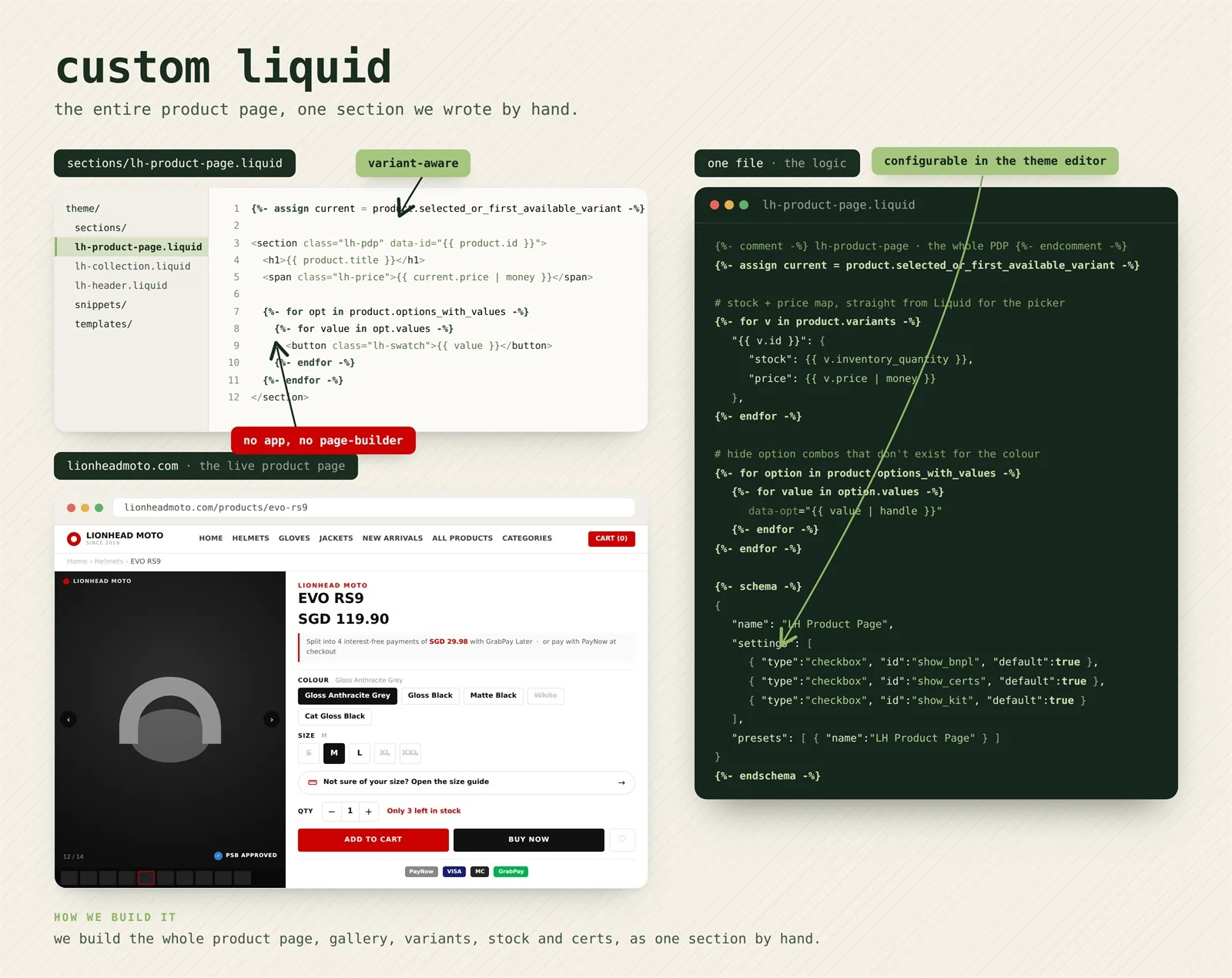Click the GrabPay payment badge
The width and height of the screenshot is (1232, 978).
tap(511, 872)
